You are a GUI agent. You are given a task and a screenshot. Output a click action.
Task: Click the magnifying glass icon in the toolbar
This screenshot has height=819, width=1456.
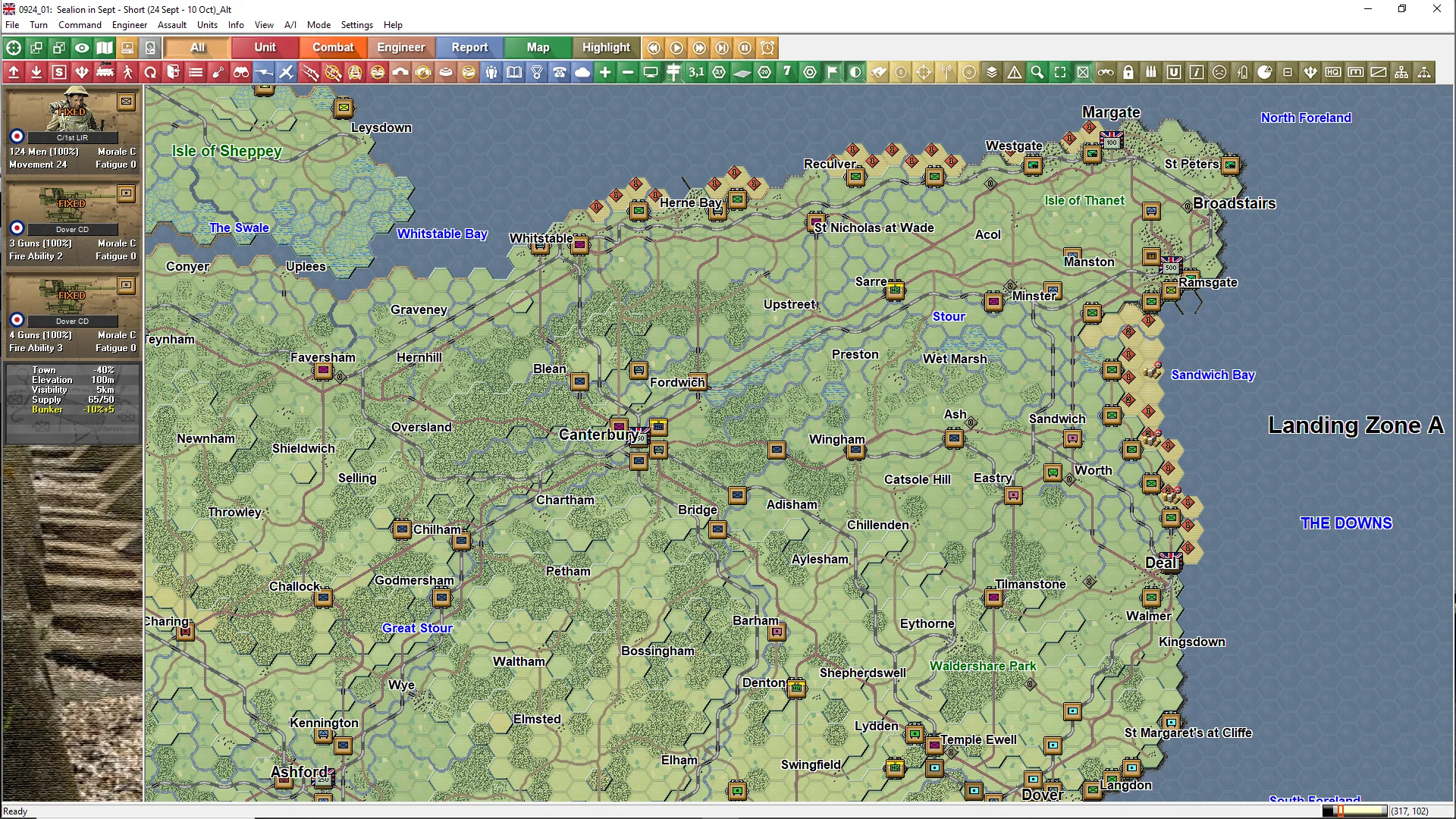[x=1037, y=73]
